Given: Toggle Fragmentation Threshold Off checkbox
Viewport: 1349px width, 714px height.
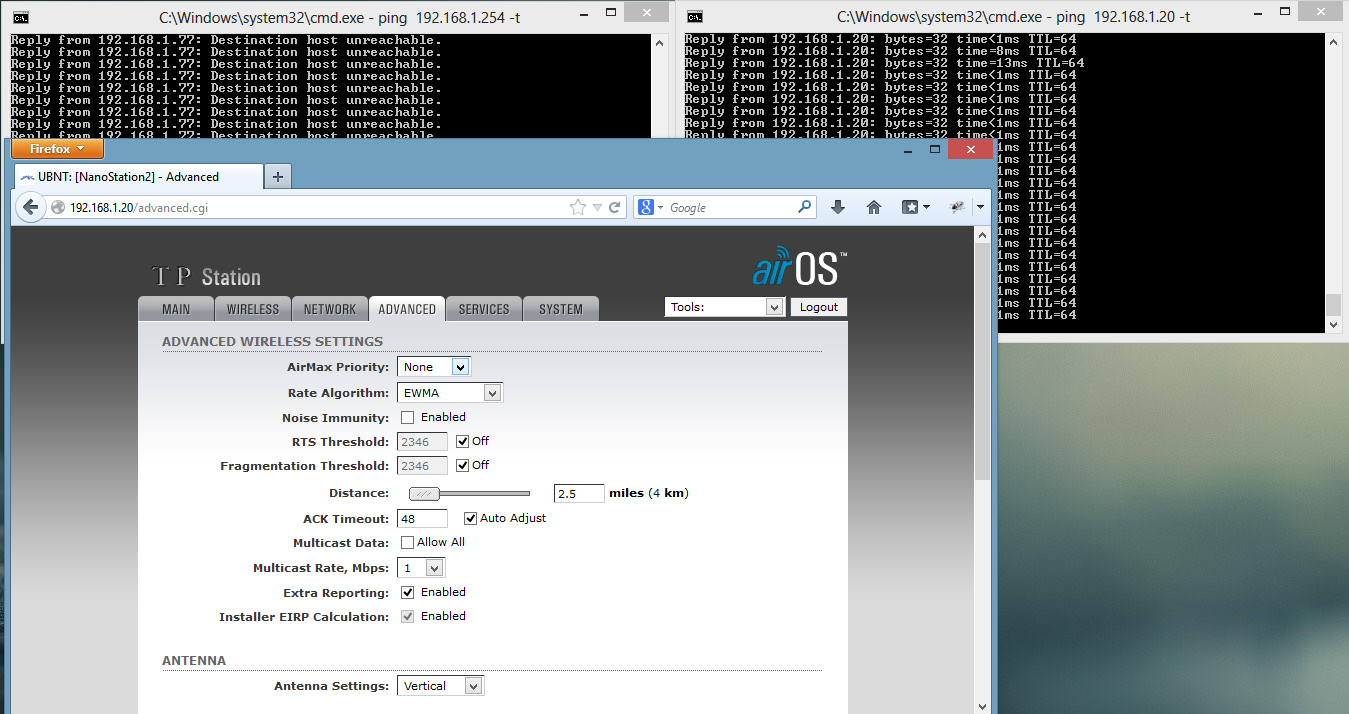Looking at the screenshot, I should pyautogui.click(x=462, y=465).
